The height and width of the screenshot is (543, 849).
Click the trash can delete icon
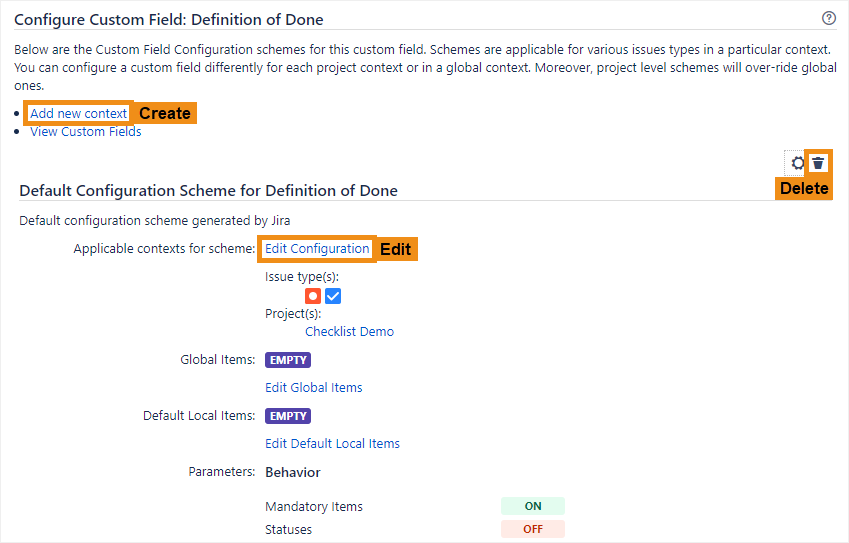point(818,163)
